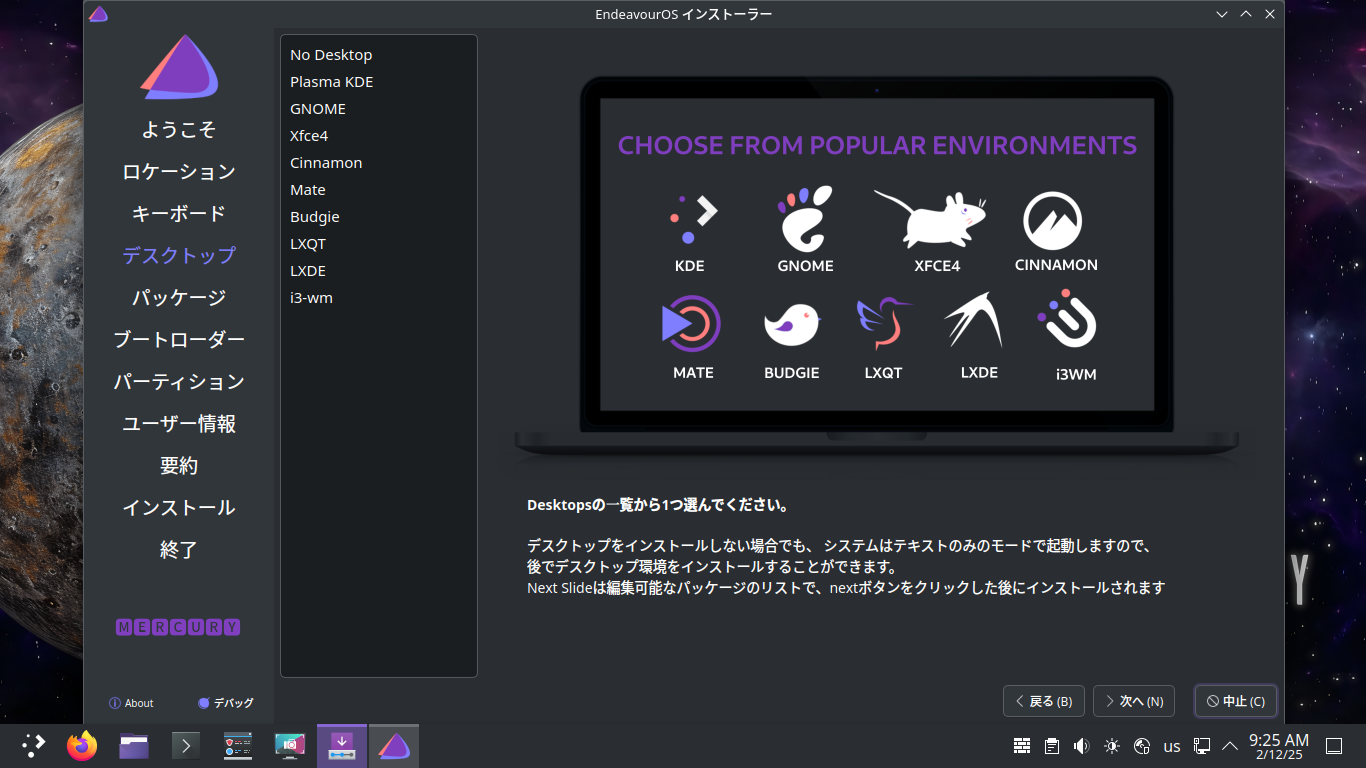Click the show desktop button in the panel
Viewport: 1366px width, 768px height.
[x=1334, y=746]
